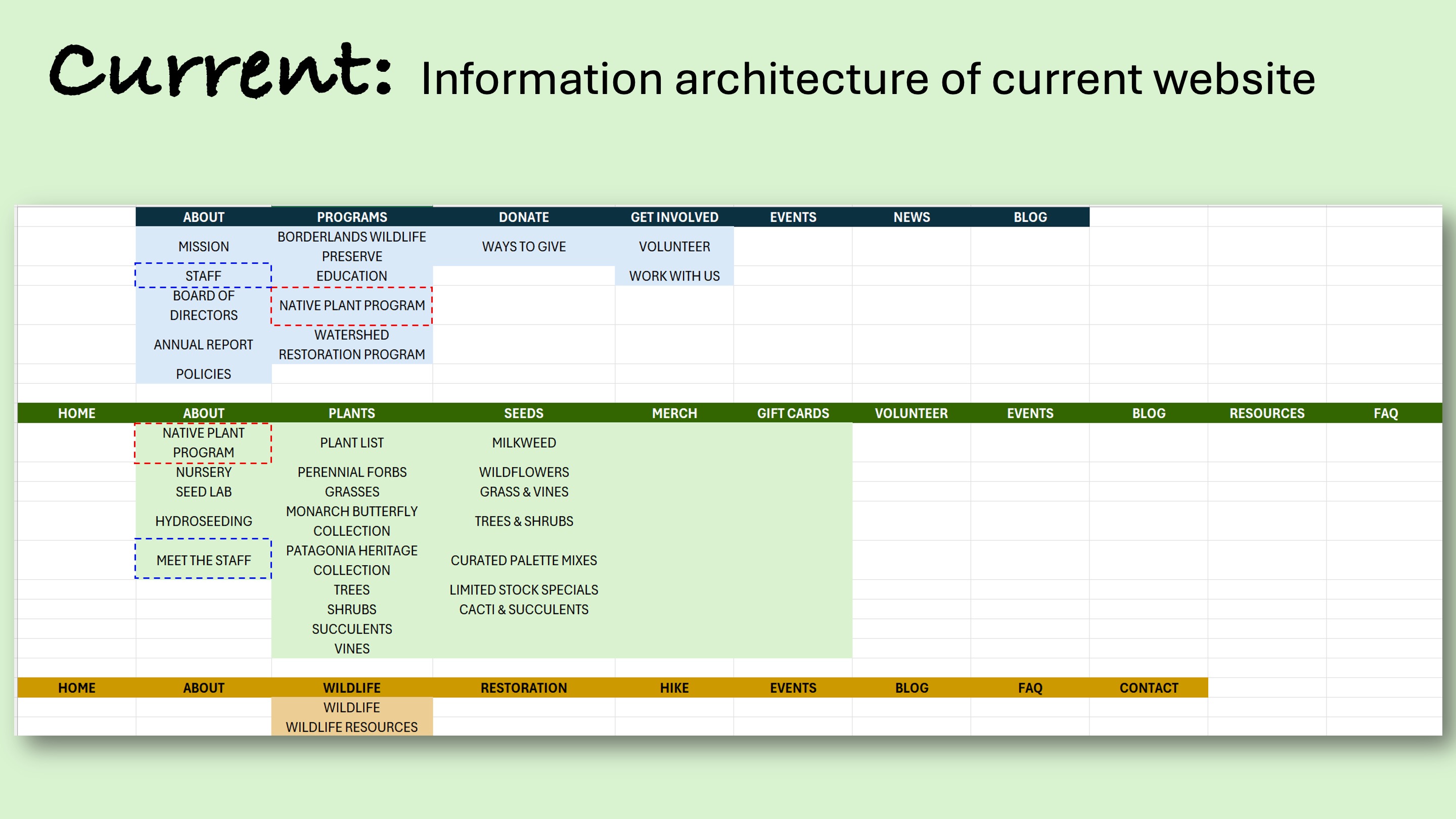1456x819 pixels.
Task: Click WORK WITH US entry
Action: point(674,276)
